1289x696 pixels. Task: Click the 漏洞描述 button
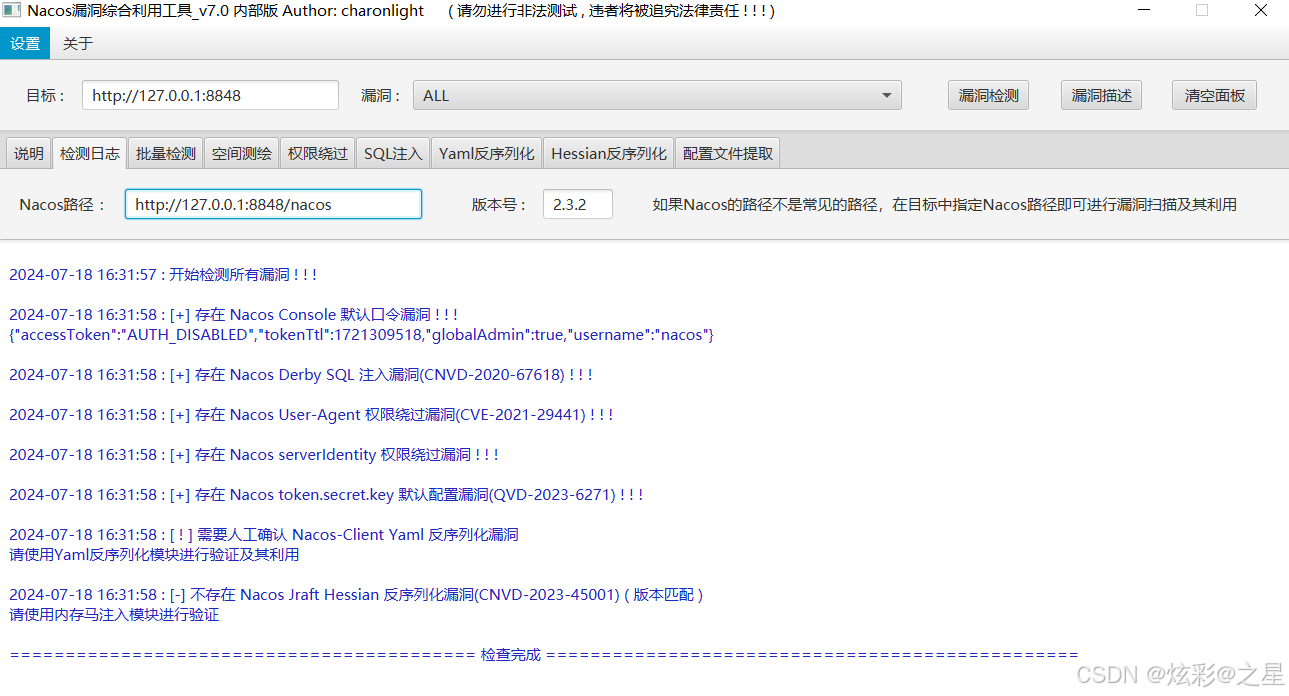pos(1101,96)
